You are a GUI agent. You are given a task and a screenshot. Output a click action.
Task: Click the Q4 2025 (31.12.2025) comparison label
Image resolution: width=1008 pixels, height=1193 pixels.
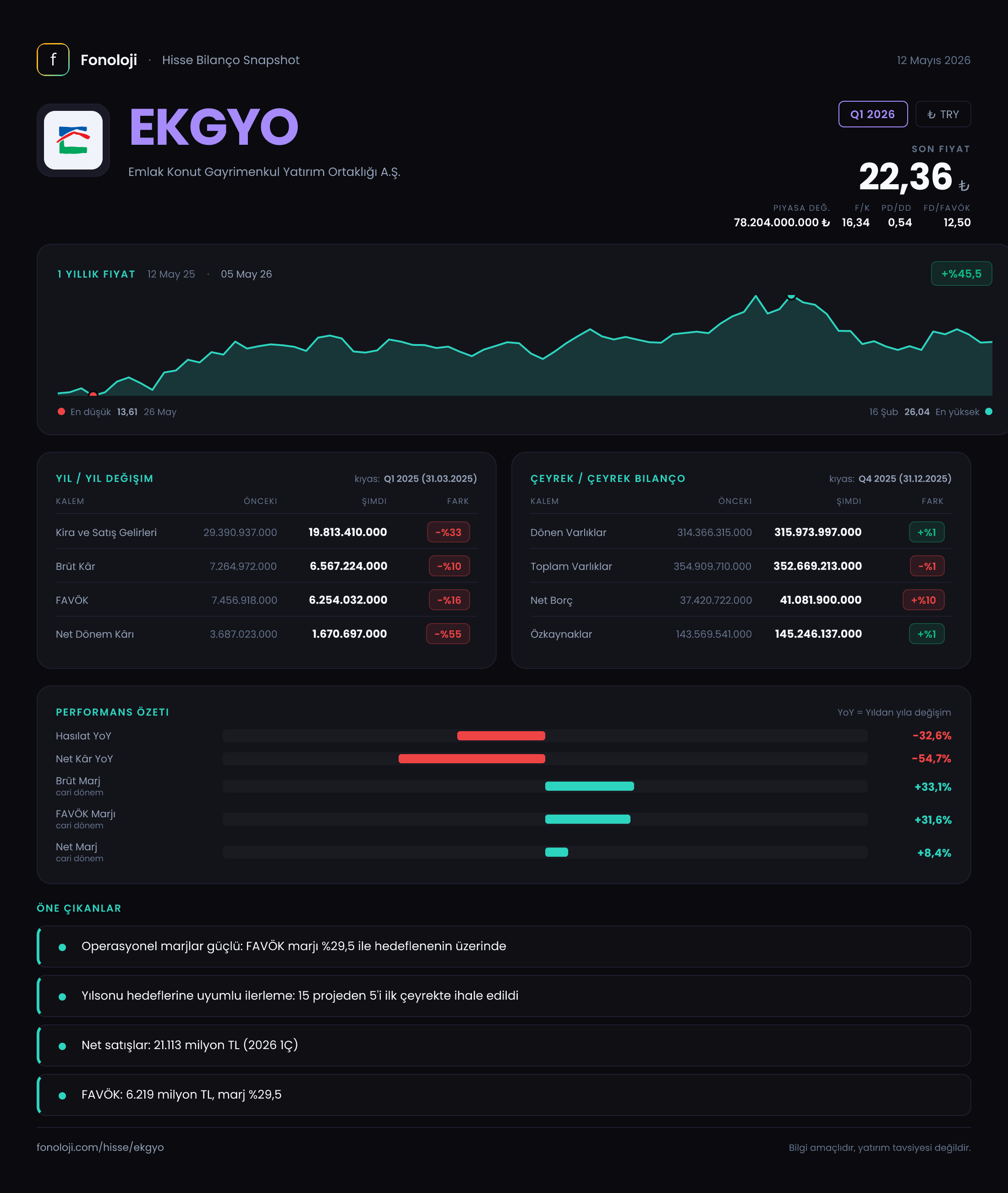click(x=905, y=478)
